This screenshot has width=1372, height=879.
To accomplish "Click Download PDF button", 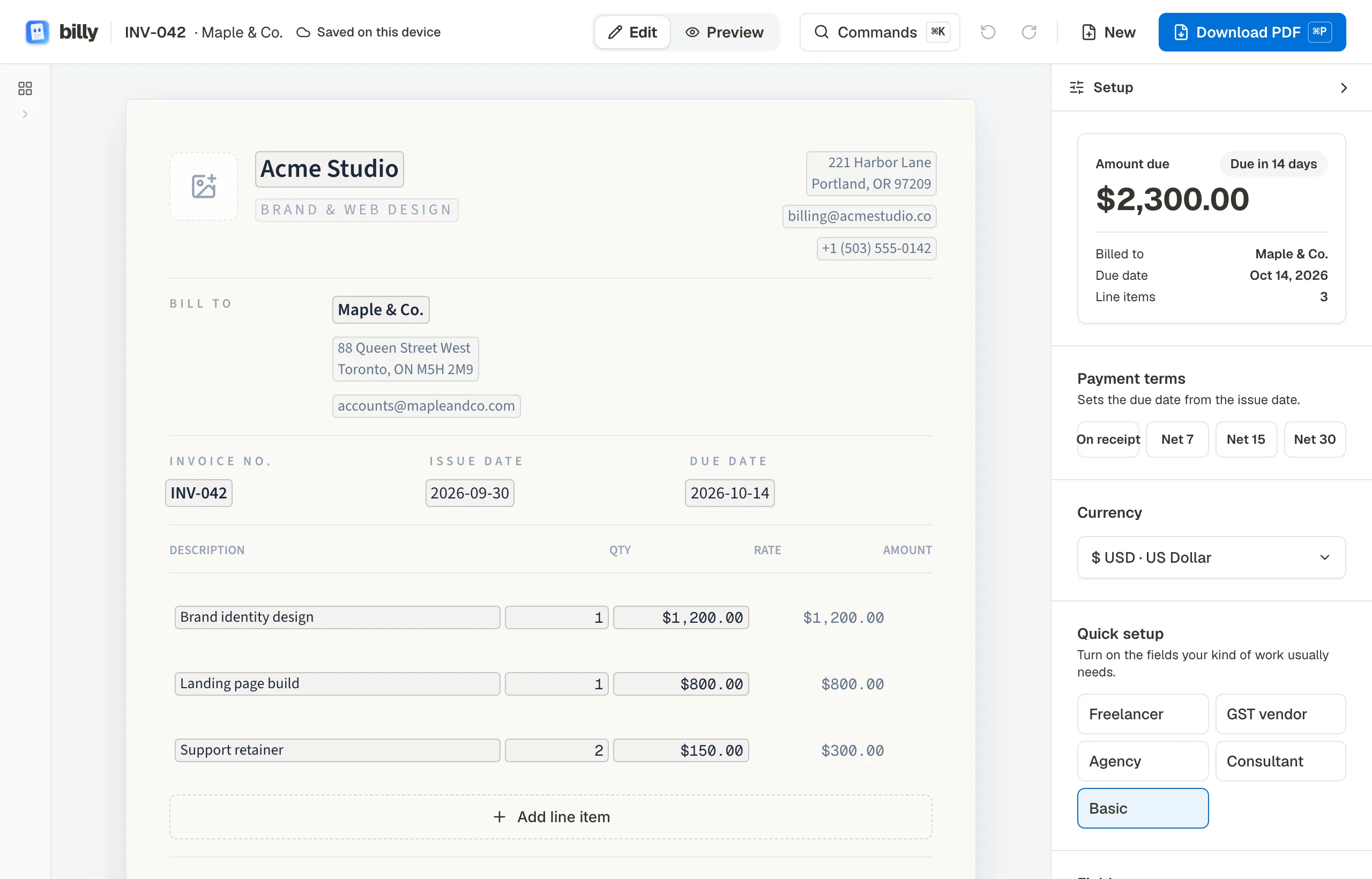I will (x=1252, y=32).
